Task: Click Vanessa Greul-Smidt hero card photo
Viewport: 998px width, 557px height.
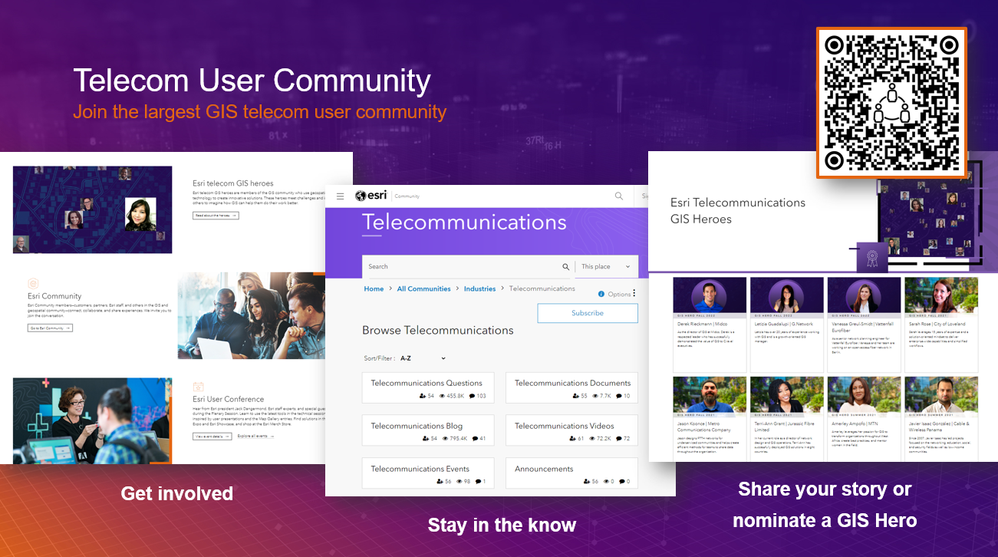Action: [x=864, y=295]
